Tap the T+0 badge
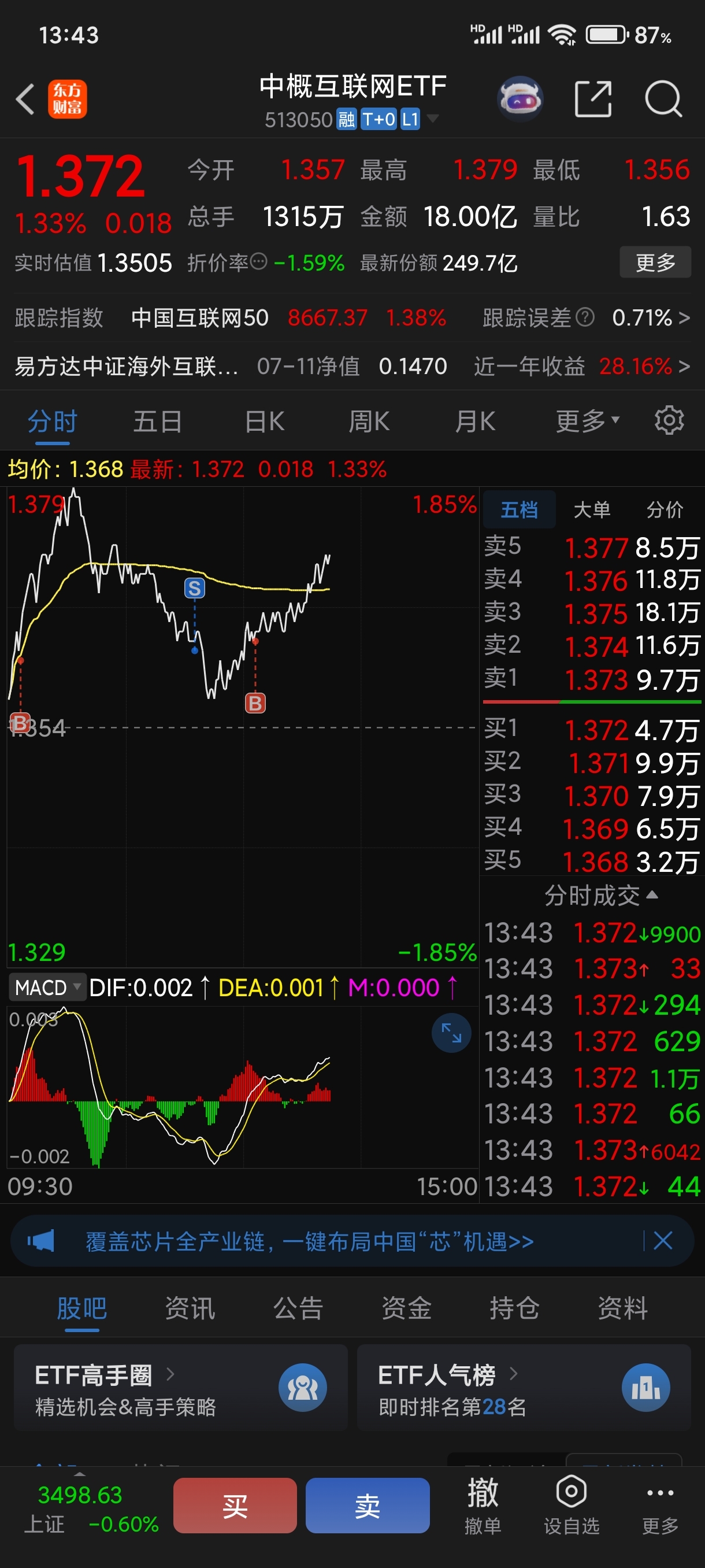Image resolution: width=705 pixels, height=1568 pixels. tap(379, 119)
